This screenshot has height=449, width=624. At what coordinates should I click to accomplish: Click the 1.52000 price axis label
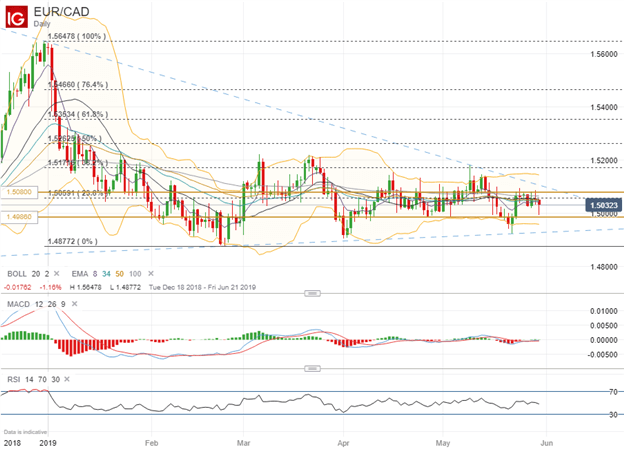point(604,160)
